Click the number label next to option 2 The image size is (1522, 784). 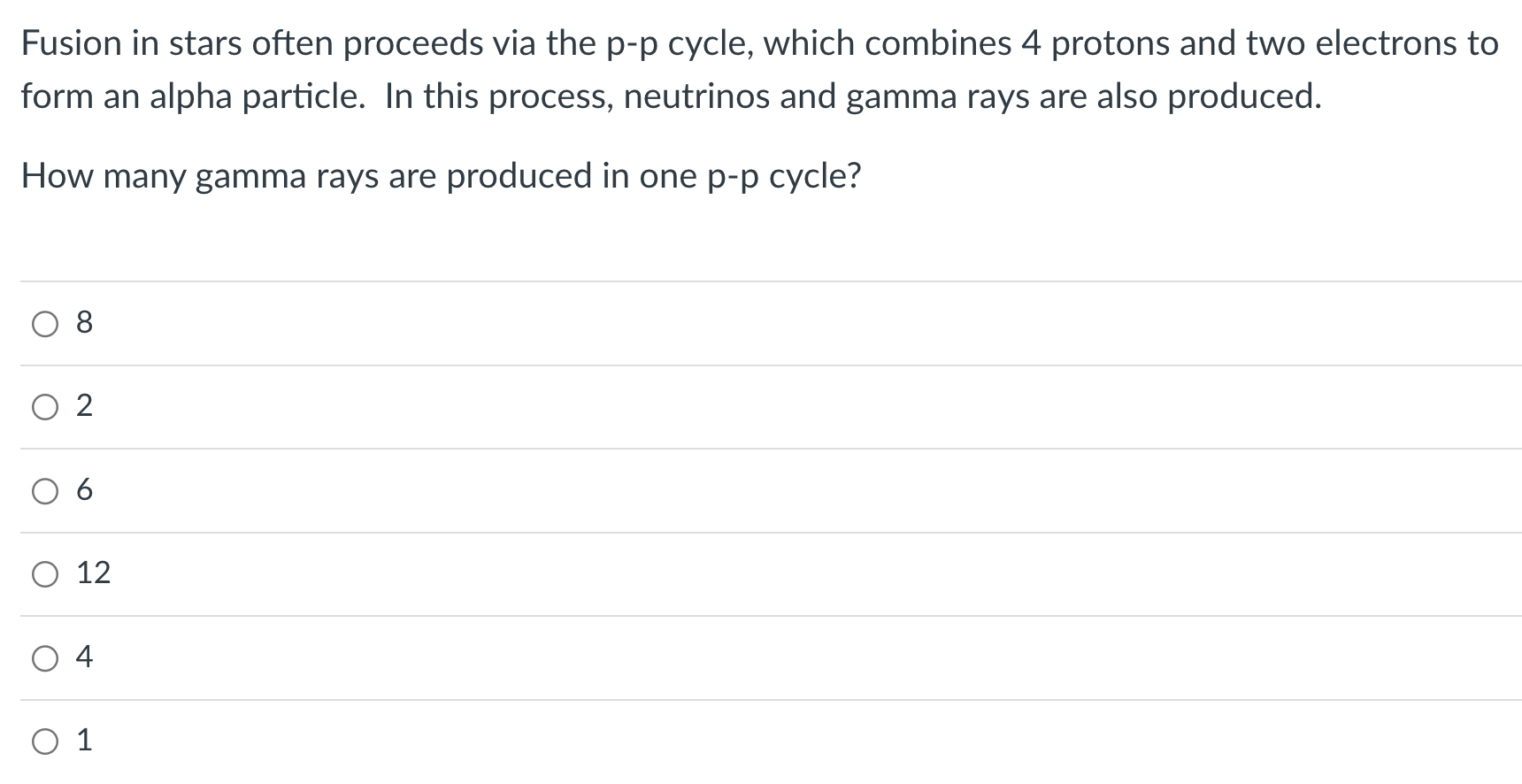coord(84,407)
